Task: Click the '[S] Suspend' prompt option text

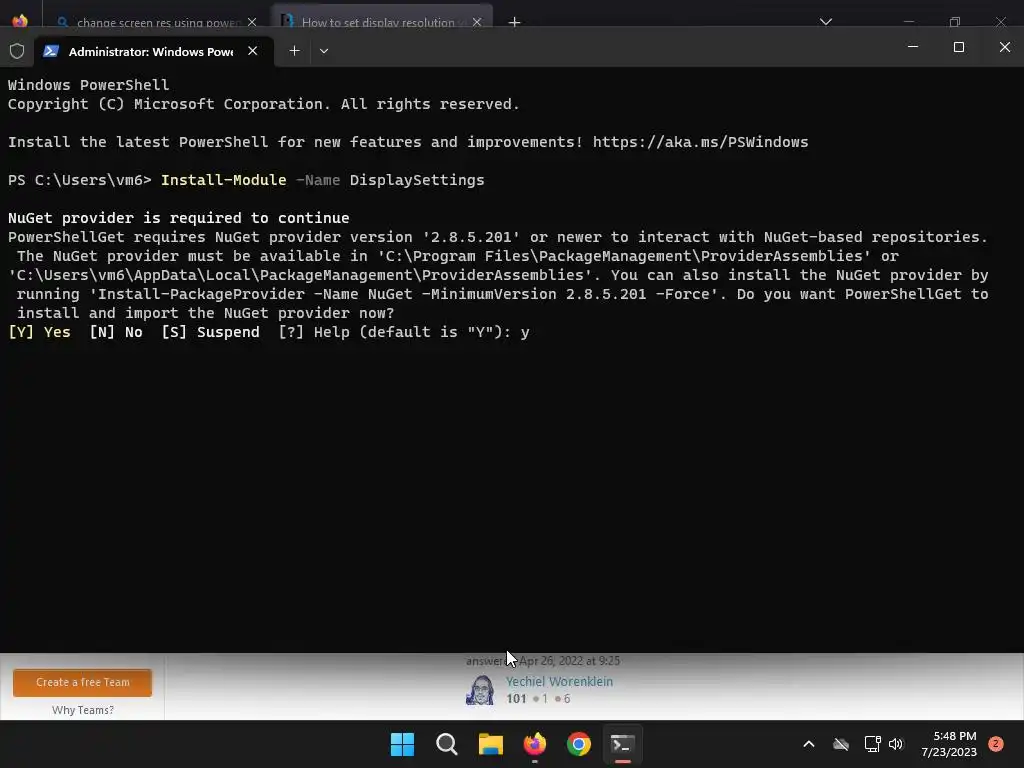Action: coord(210,332)
